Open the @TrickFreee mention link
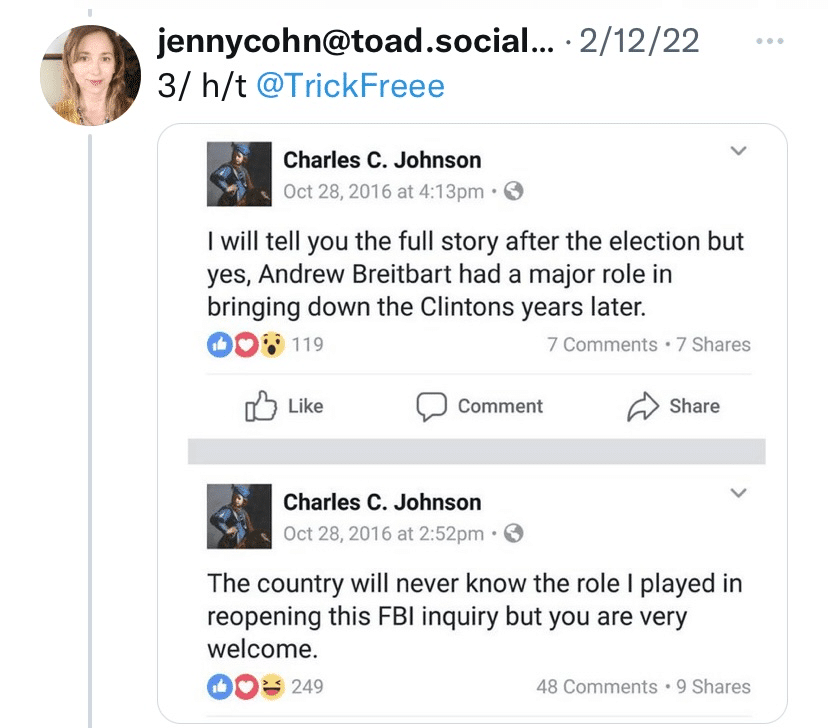Viewport: 828px width, 728px height. tap(350, 86)
